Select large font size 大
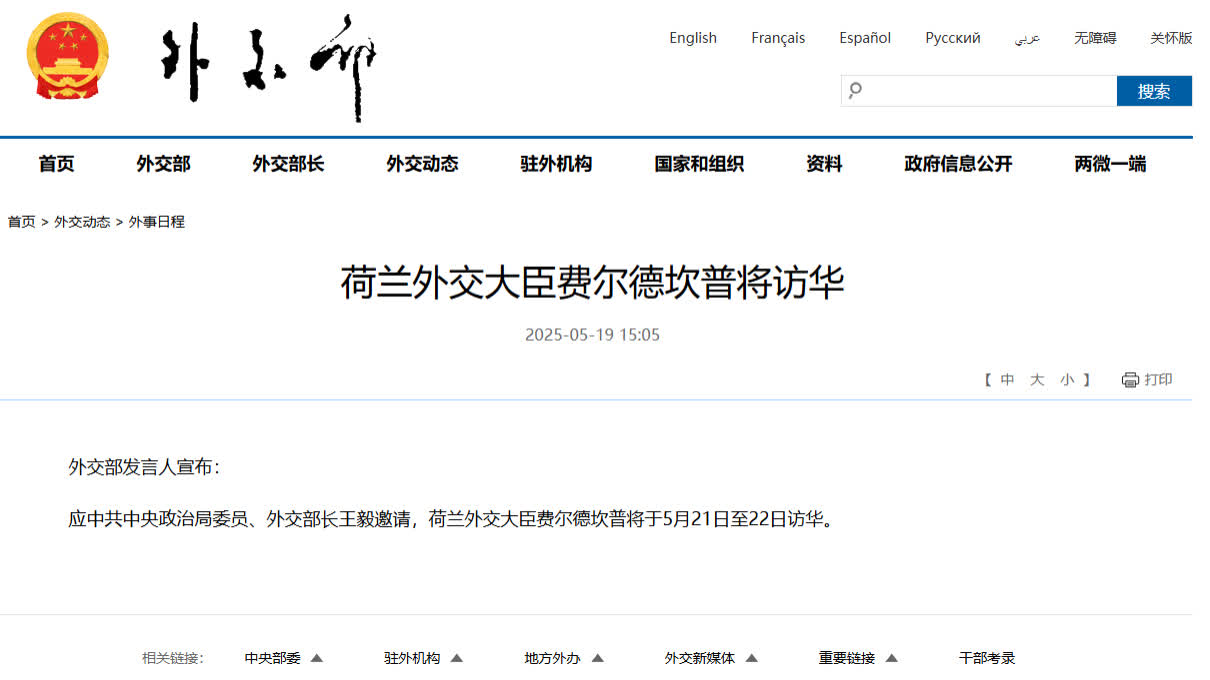Viewport: 1210px width, 680px height. [1037, 380]
